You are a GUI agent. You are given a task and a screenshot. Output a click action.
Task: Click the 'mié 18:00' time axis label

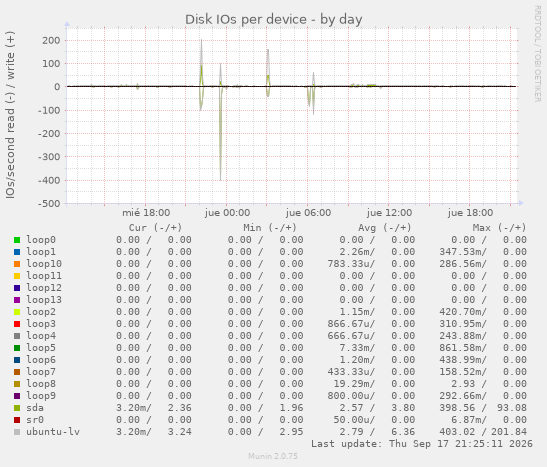146,213
